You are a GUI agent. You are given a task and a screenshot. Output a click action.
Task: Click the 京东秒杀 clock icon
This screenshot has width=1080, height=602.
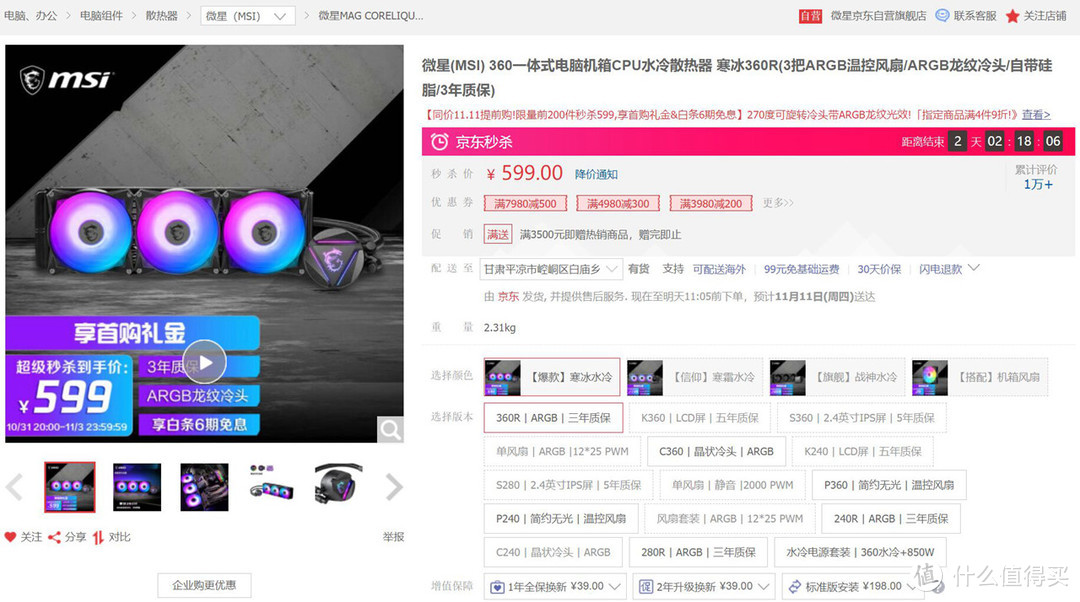tap(439, 142)
